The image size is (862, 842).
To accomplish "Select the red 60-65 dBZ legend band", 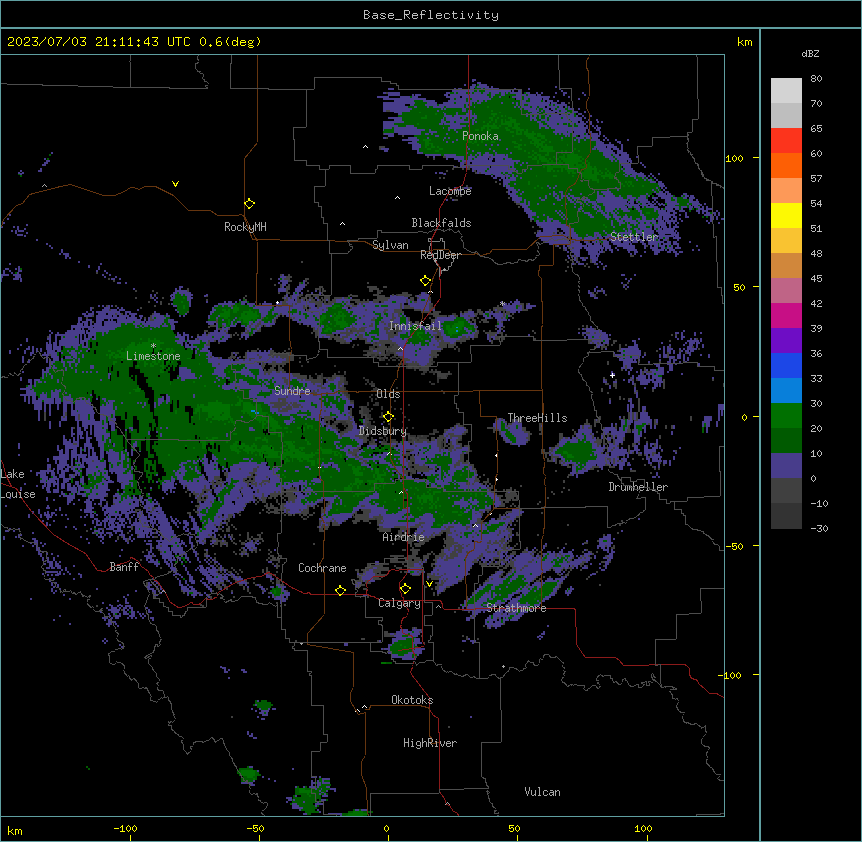I will 786,140.
